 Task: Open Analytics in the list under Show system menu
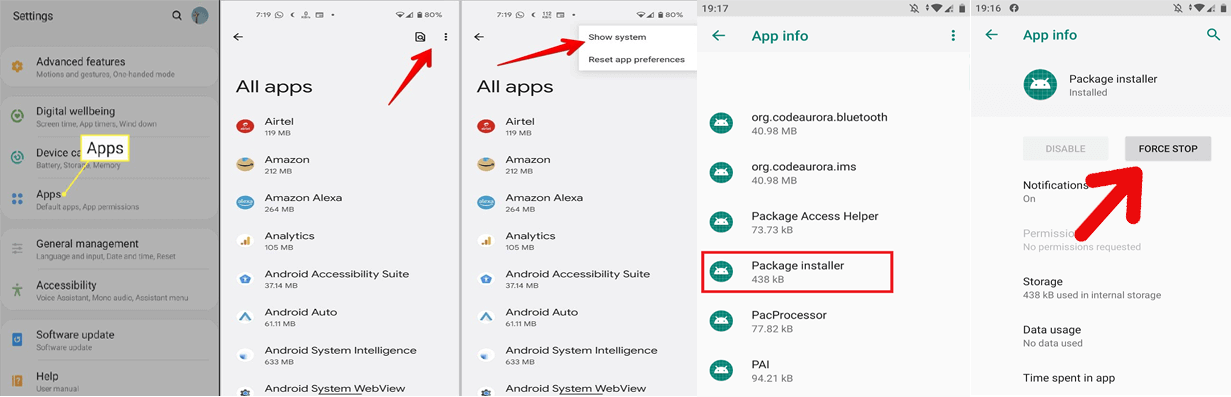click(579, 240)
